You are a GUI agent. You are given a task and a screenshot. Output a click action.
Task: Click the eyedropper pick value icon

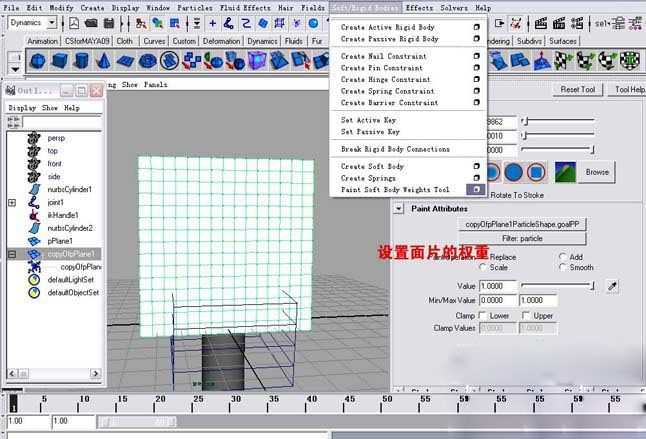point(613,286)
